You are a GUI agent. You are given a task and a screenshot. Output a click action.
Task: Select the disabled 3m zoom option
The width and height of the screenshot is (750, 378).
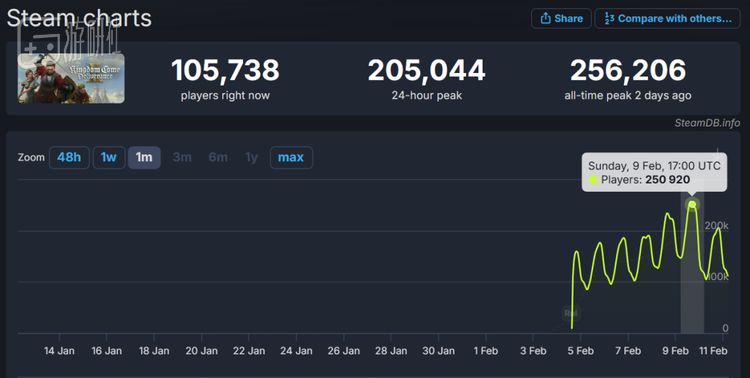[x=182, y=157]
